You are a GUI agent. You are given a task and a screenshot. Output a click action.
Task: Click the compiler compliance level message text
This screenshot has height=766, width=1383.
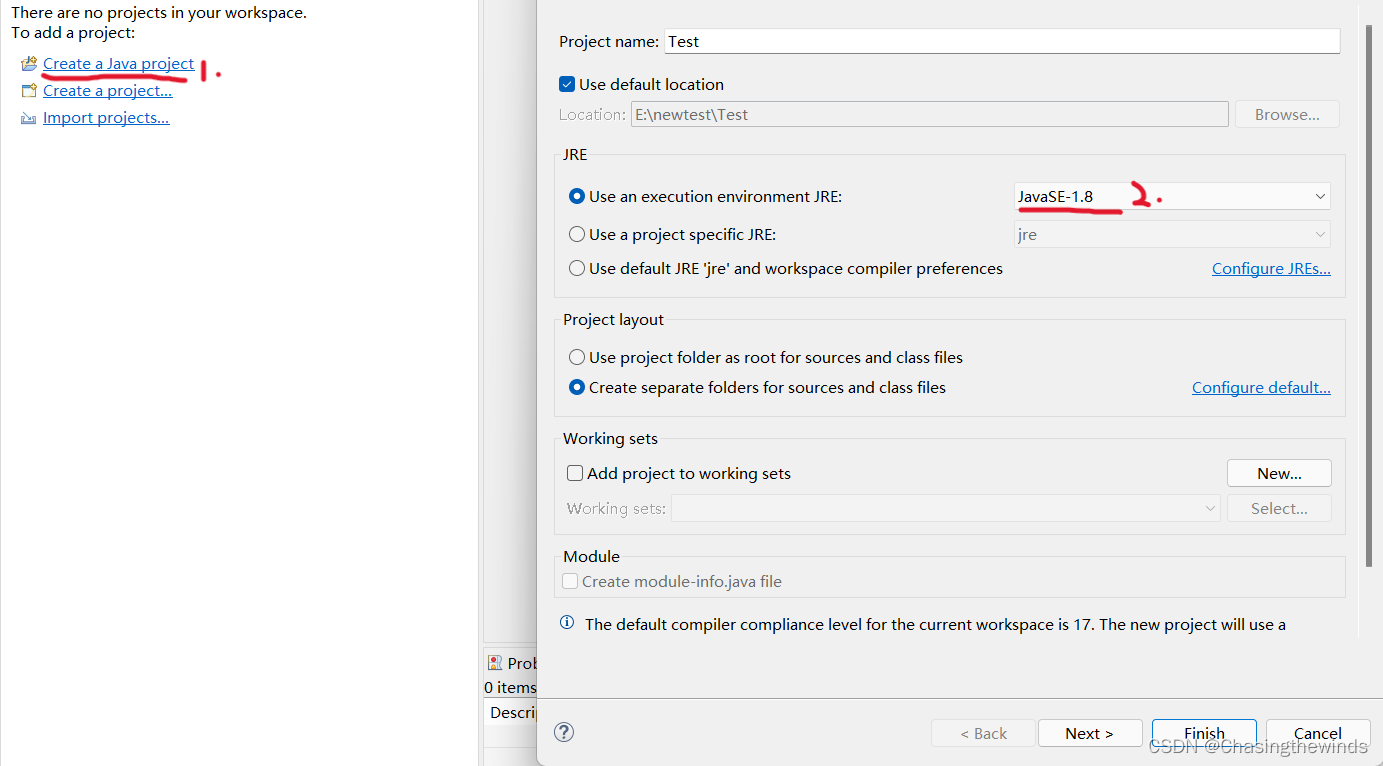click(x=935, y=625)
